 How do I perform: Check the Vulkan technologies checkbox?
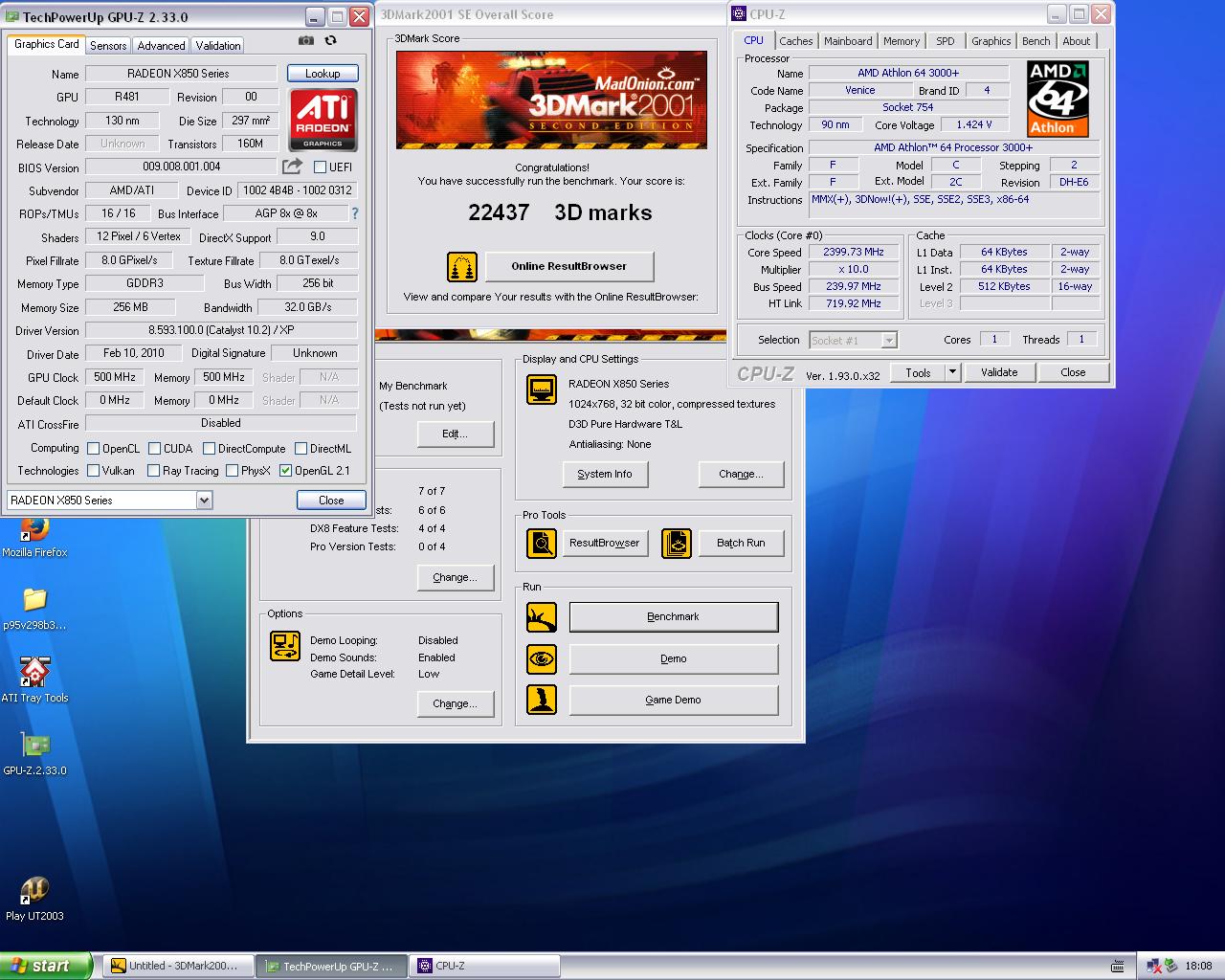click(x=94, y=471)
